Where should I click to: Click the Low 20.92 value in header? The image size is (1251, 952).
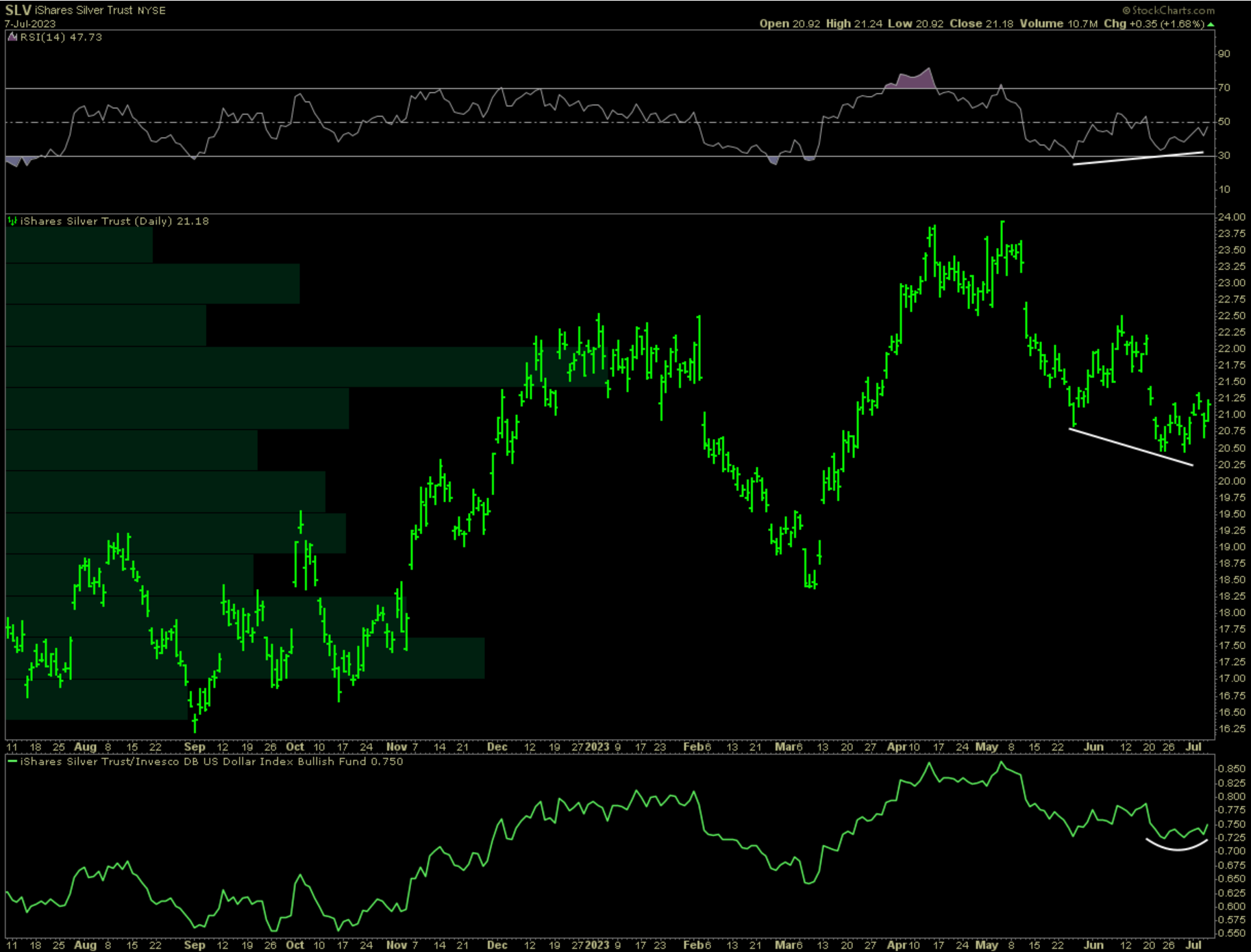[x=915, y=24]
